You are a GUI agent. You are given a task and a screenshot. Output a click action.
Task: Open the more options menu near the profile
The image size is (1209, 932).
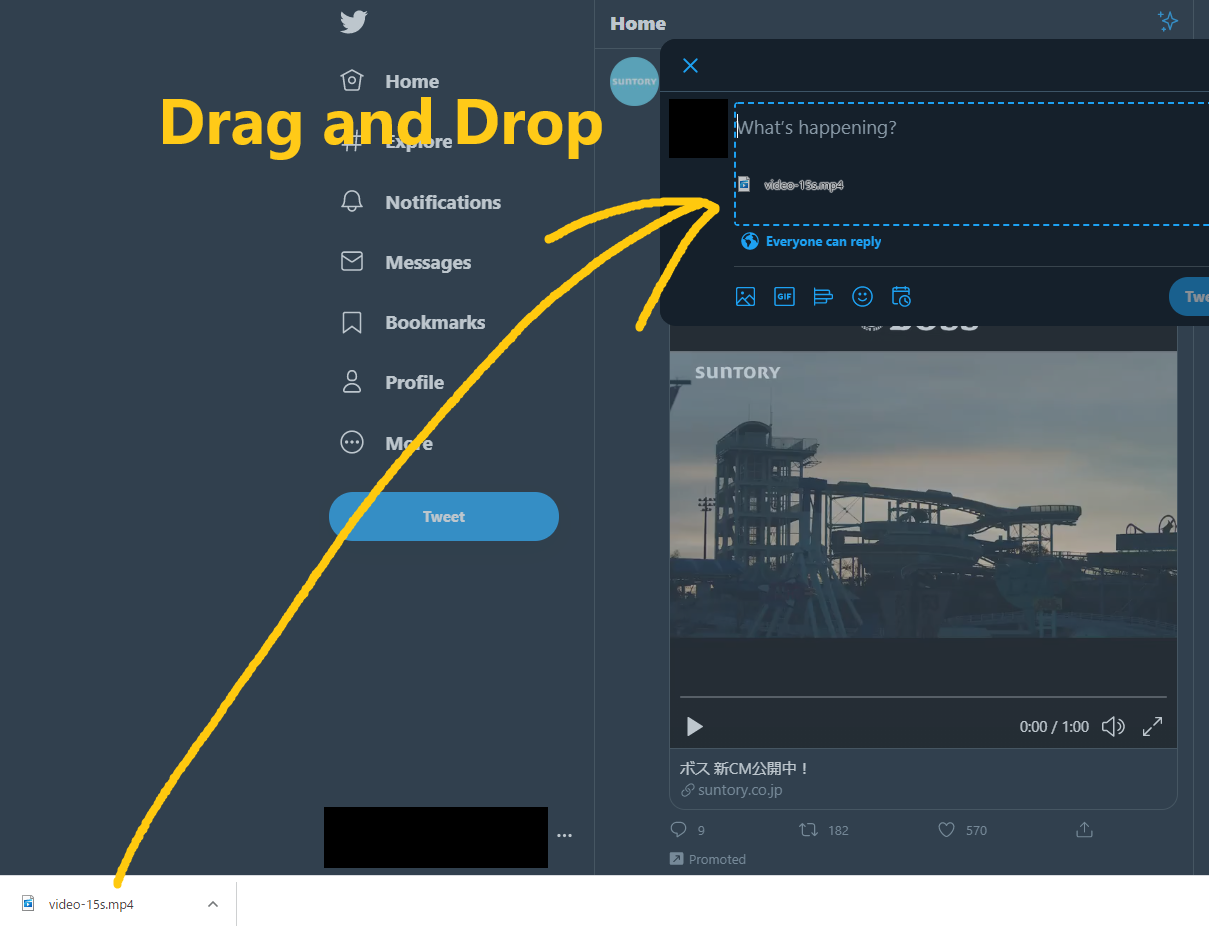tap(564, 835)
